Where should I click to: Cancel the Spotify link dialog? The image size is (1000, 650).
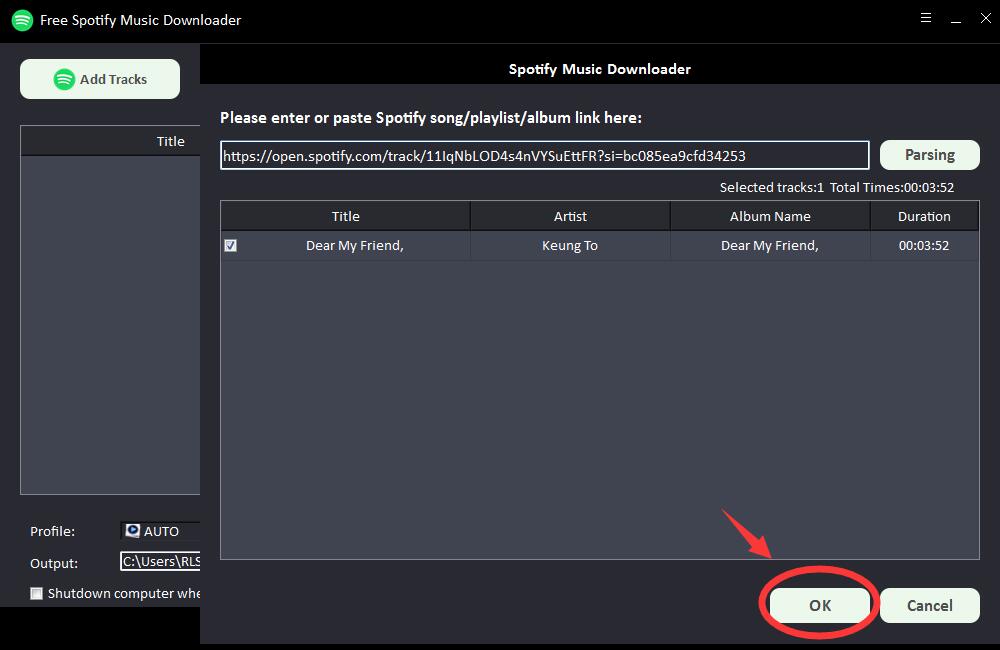pyautogui.click(x=929, y=605)
